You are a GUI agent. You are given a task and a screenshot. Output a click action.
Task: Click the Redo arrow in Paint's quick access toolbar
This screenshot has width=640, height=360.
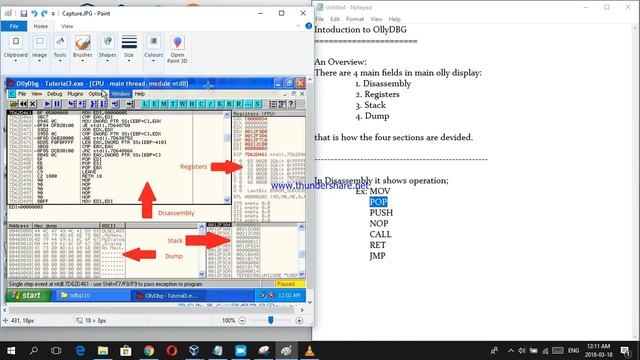click(44, 13)
